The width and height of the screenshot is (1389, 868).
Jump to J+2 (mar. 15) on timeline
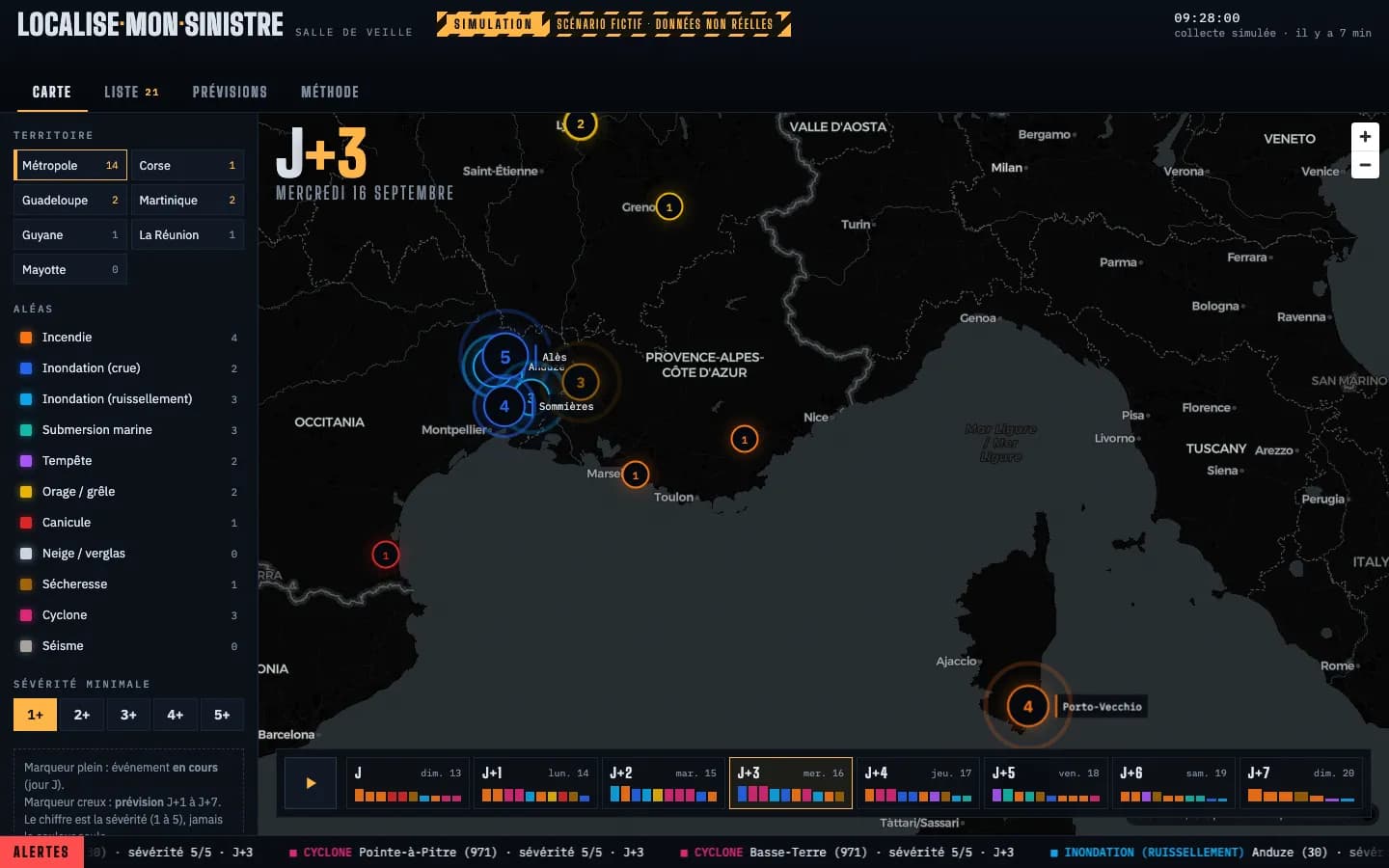(x=664, y=783)
